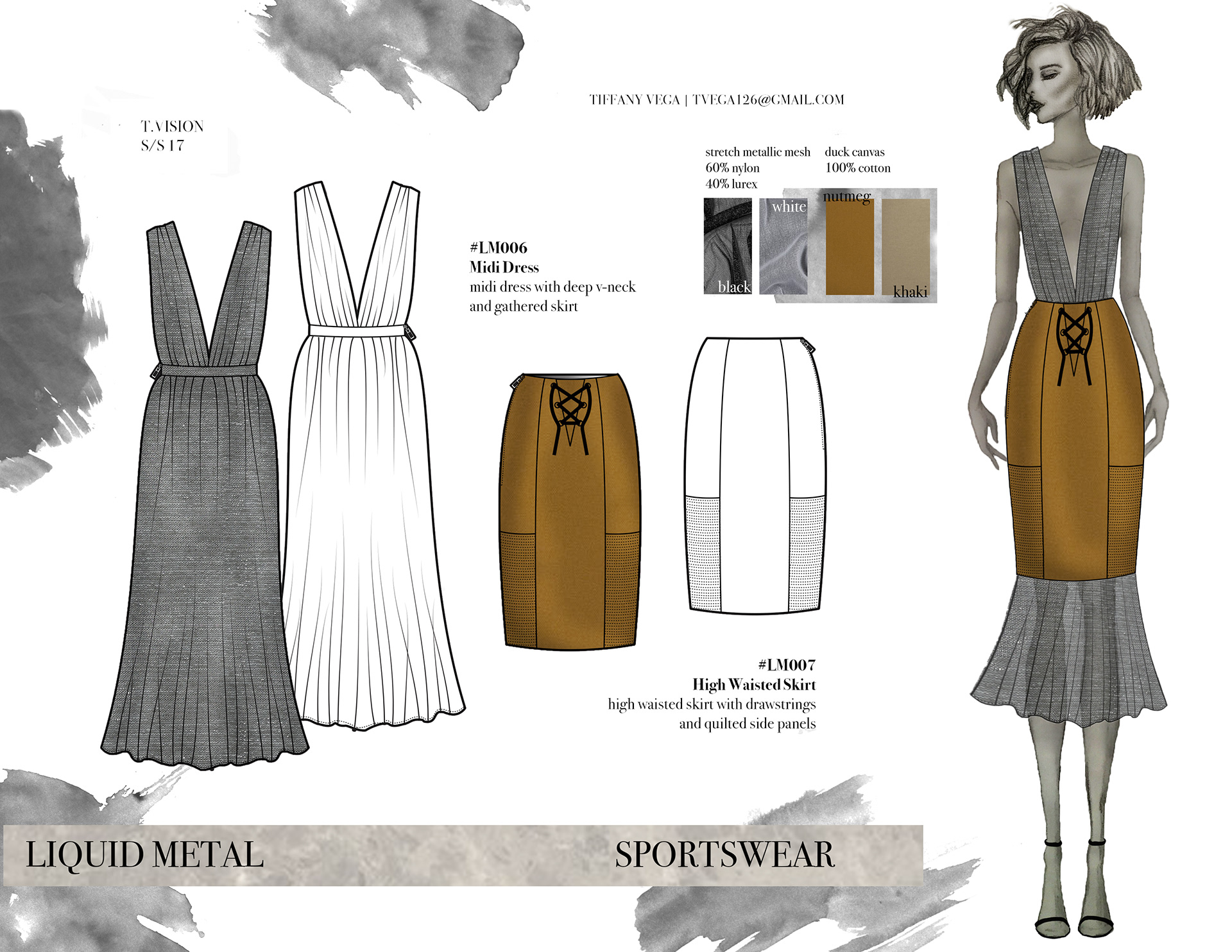Viewport: 1232px width, 952px height.
Task: Click the email TVEGA126@GMAIL.COM text
Action: pos(769,99)
